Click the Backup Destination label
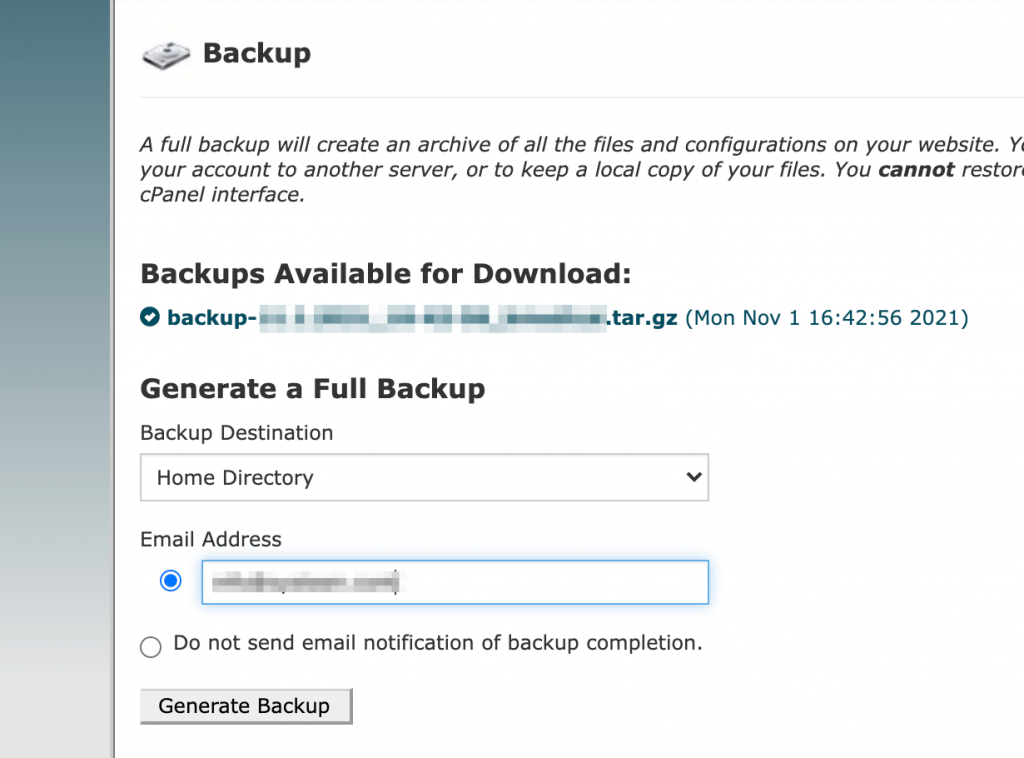This screenshot has height=758, width=1024. point(236,433)
